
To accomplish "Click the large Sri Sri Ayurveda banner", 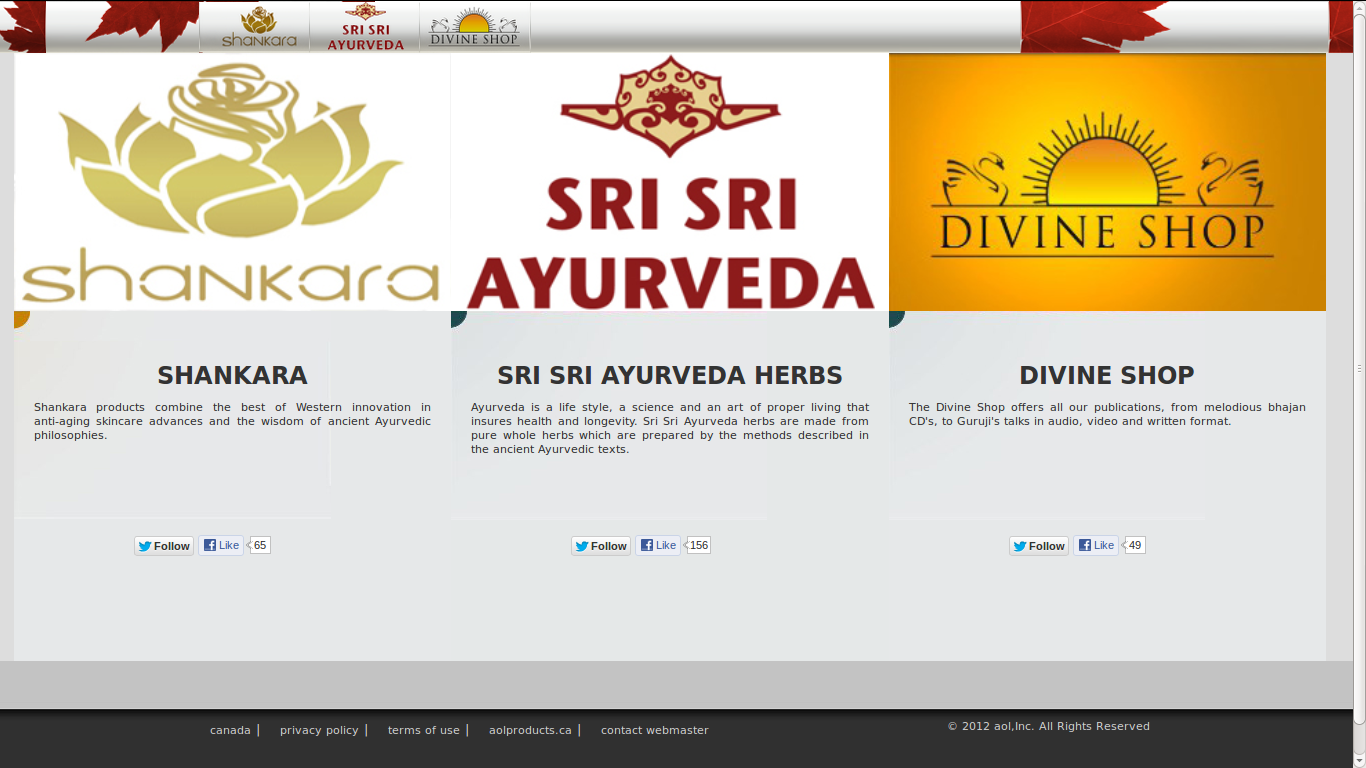I will tap(670, 182).
